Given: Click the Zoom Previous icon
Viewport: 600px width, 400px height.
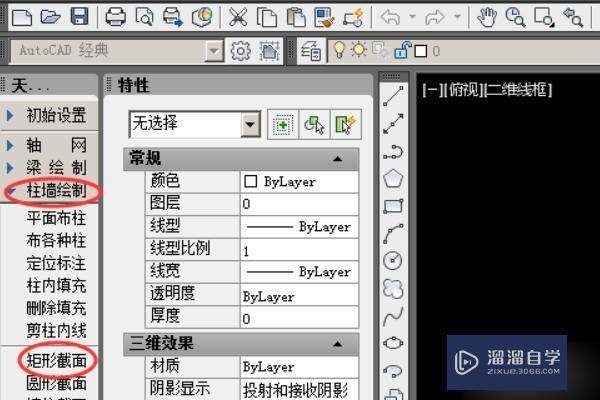Looking at the screenshot, I should 573,17.
